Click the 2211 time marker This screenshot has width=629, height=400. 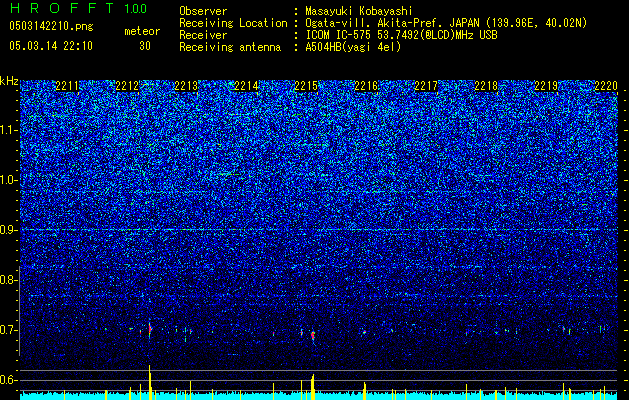tap(67, 86)
